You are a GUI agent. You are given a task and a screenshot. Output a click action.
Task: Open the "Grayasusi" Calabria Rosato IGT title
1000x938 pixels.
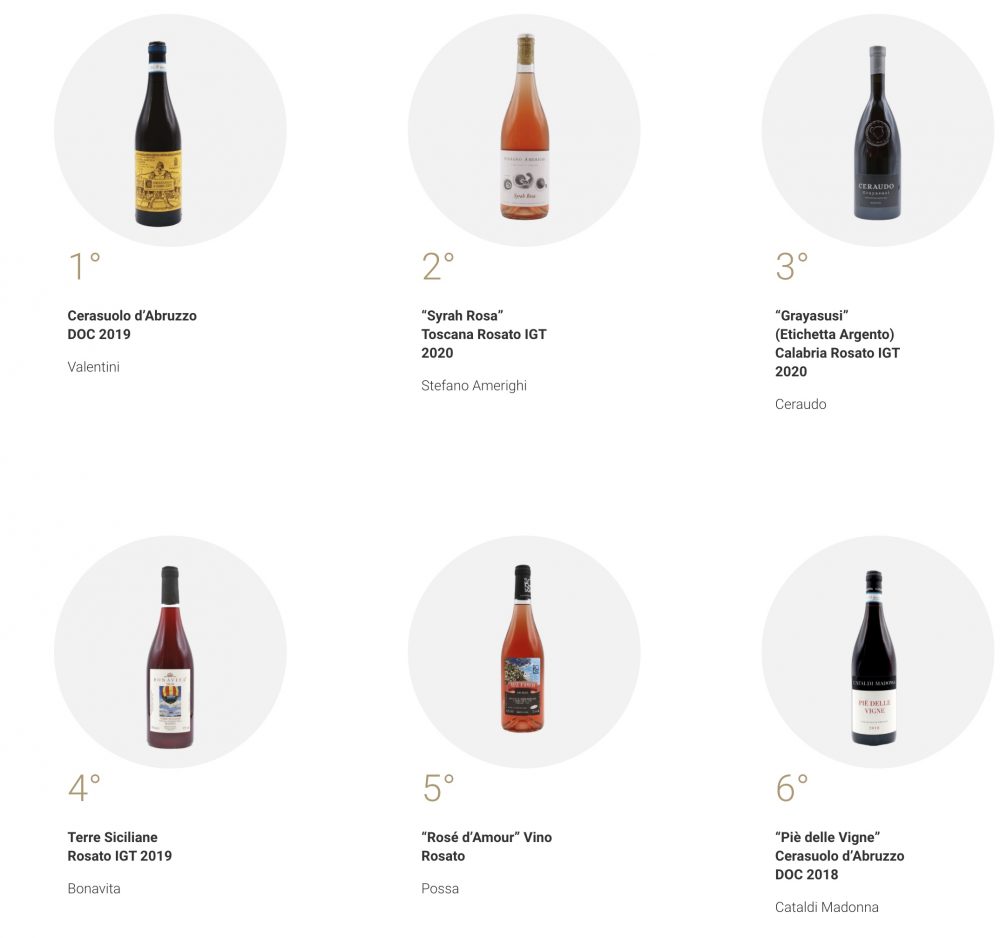pos(837,343)
